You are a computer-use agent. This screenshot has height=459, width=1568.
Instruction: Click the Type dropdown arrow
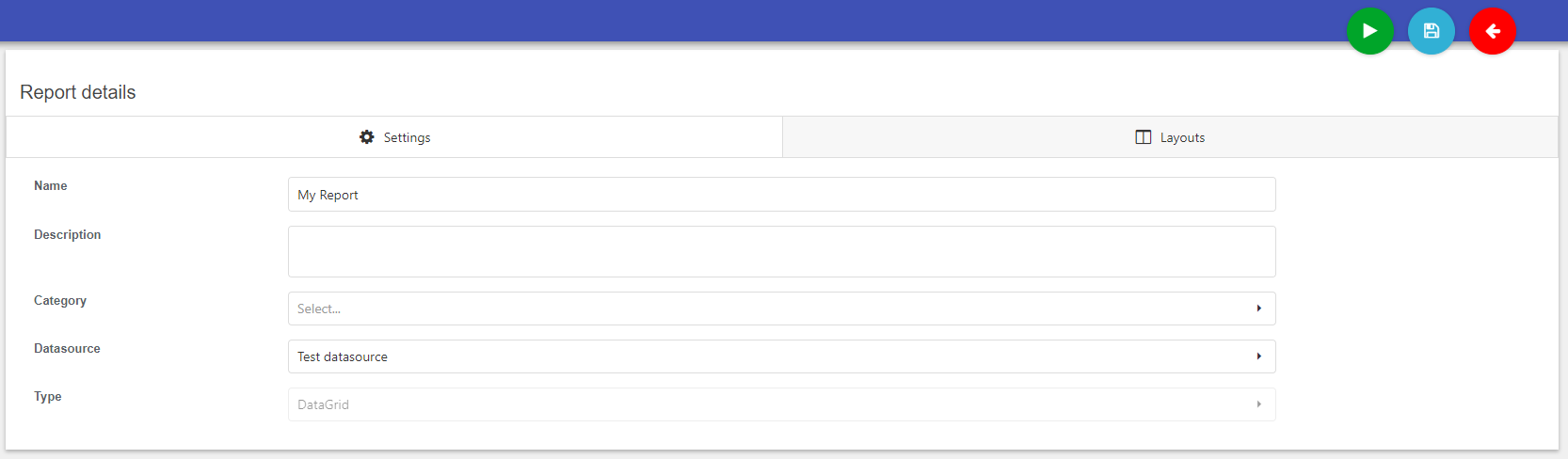[1259, 404]
